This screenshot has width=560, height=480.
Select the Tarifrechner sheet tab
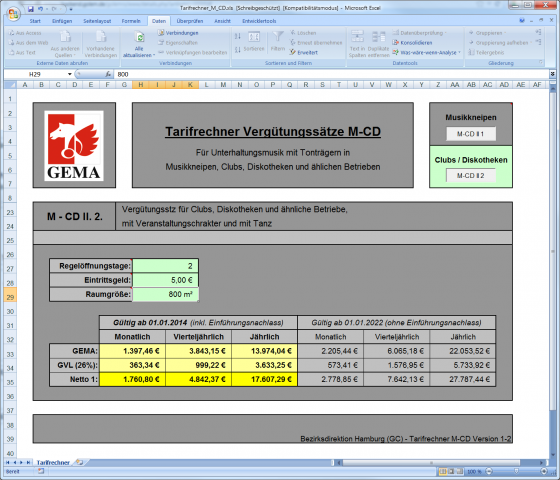pos(53,462)
